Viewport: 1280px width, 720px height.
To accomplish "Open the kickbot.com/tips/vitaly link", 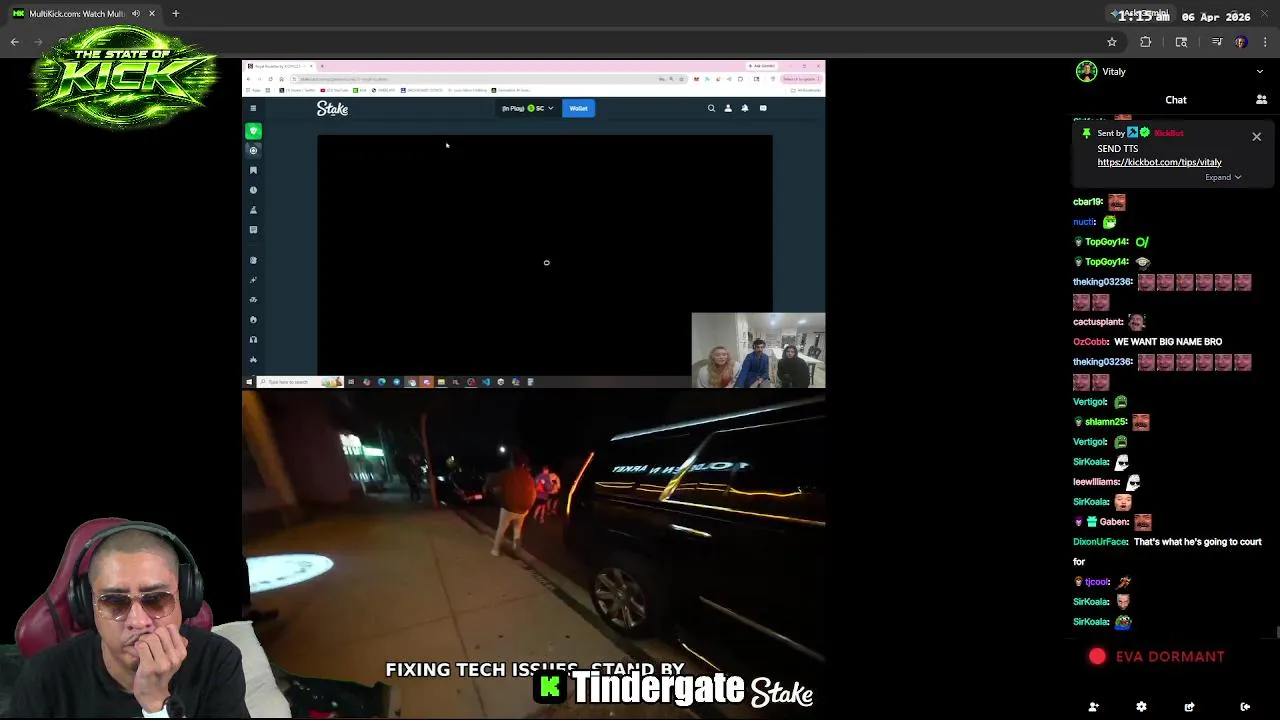I will [1159, 162].
